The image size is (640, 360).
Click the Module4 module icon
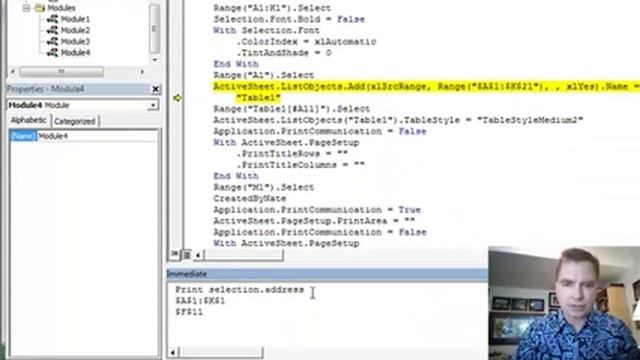[x=52, y=52]
